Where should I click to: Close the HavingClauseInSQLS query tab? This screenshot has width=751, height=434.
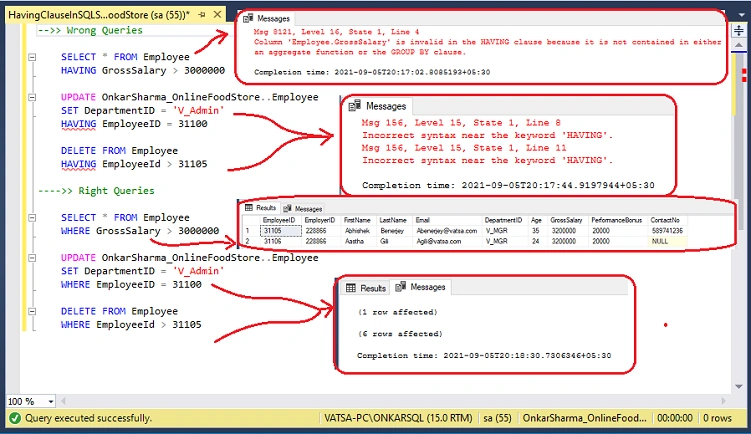pyautogui.click(x=217, y=14)
